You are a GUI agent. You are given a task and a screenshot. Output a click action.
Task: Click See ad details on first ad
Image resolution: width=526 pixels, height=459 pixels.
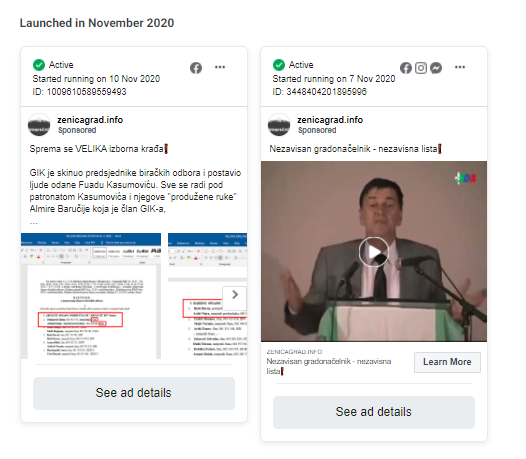click(x=134, y=393)
